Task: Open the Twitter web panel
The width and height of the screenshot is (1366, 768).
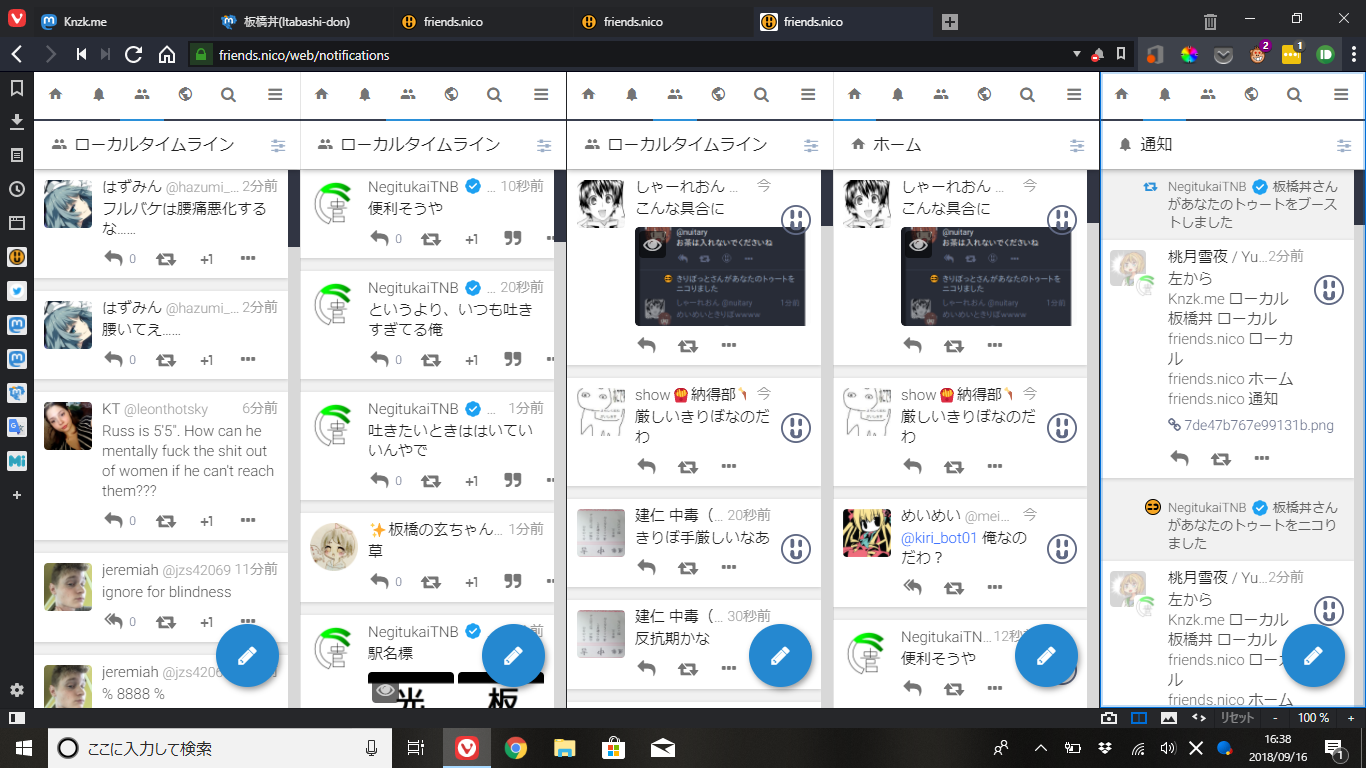Action: 17,291
